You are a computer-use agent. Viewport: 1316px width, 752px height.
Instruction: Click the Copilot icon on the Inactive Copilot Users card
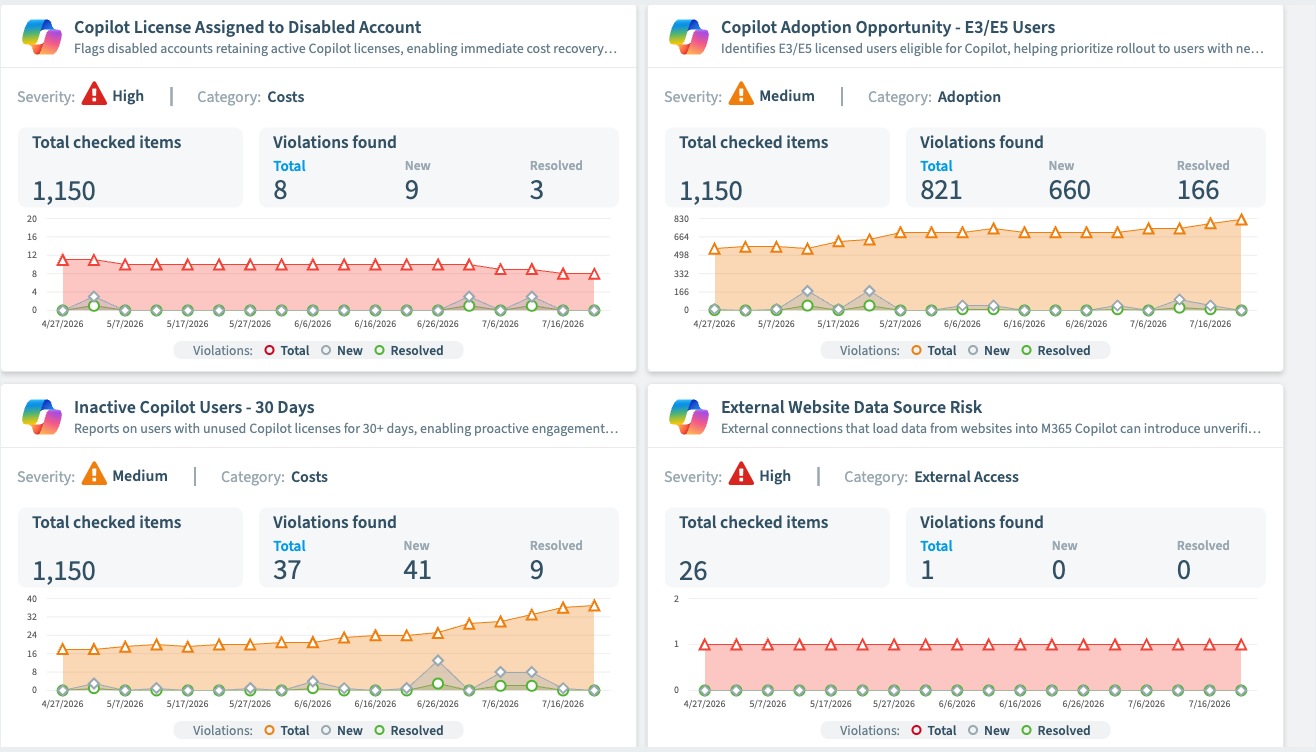coord(41,416)
